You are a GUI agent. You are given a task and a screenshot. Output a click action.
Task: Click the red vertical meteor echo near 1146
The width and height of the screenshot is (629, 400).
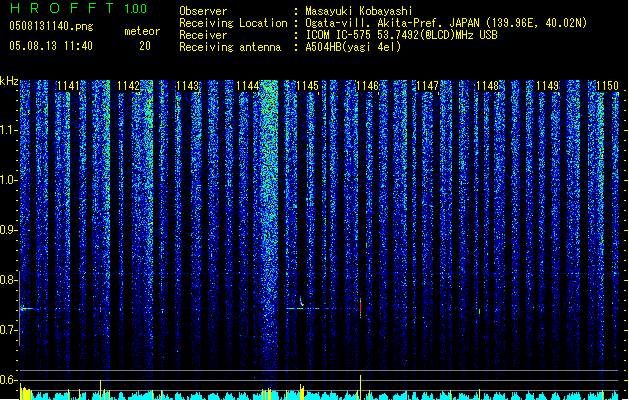click(x=361, y=308)
